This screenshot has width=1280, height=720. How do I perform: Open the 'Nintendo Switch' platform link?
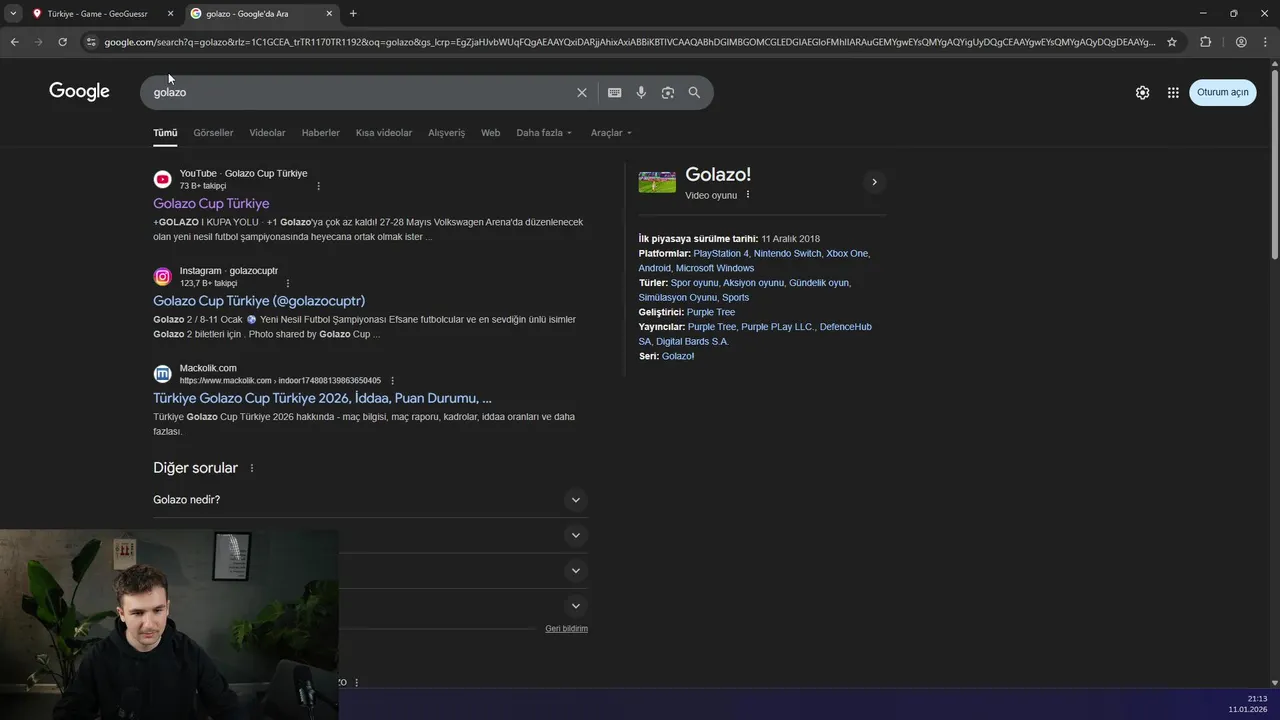787,254
